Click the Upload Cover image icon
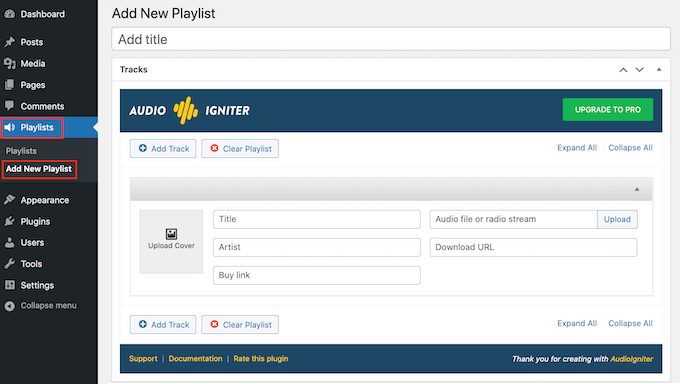Viewport: 680px width, 384px height. 171,234
